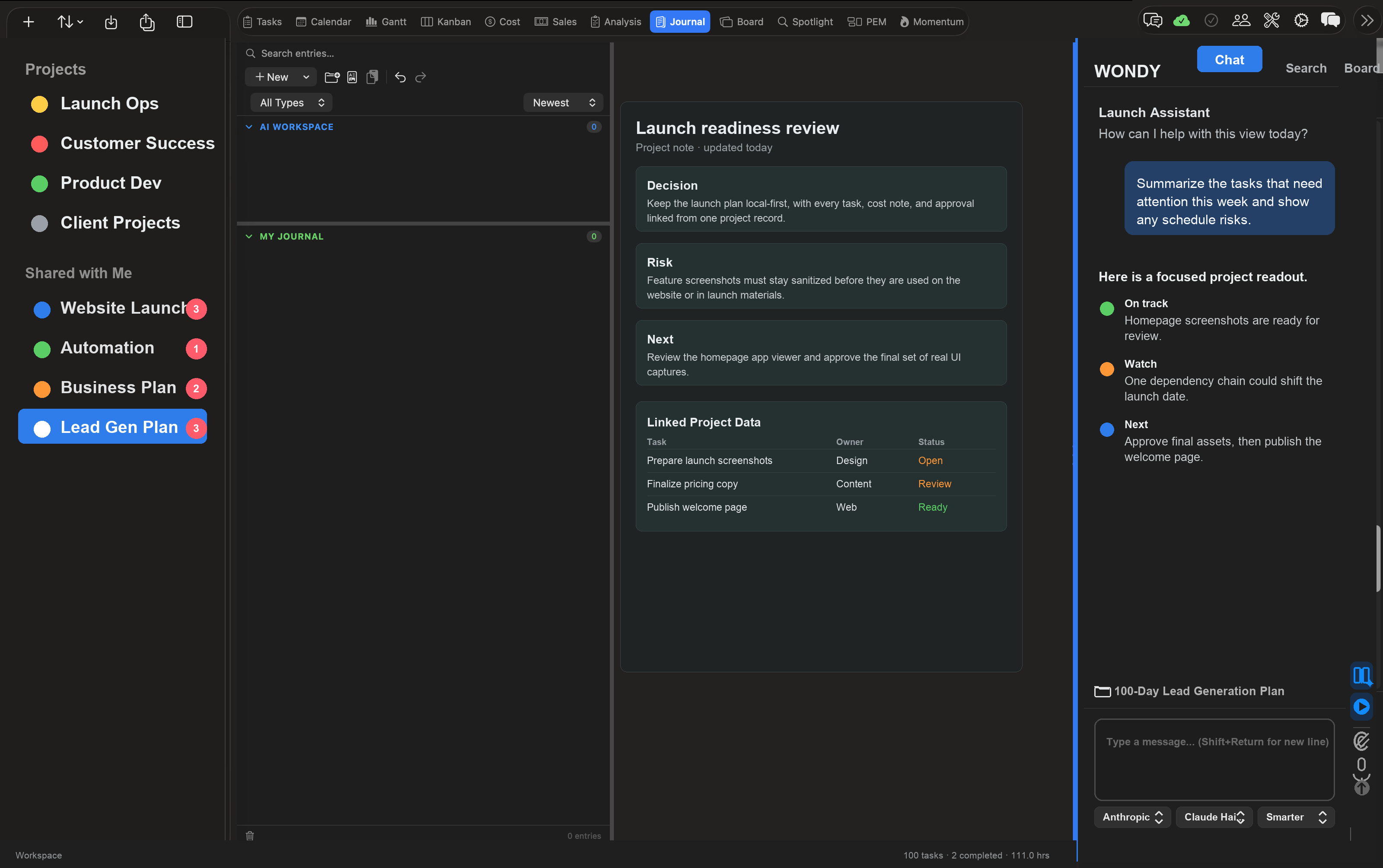The width and height of the screenshot is (1383, 868).
Task: Open the All Types filter dropdown
Action: pos(292,103)
